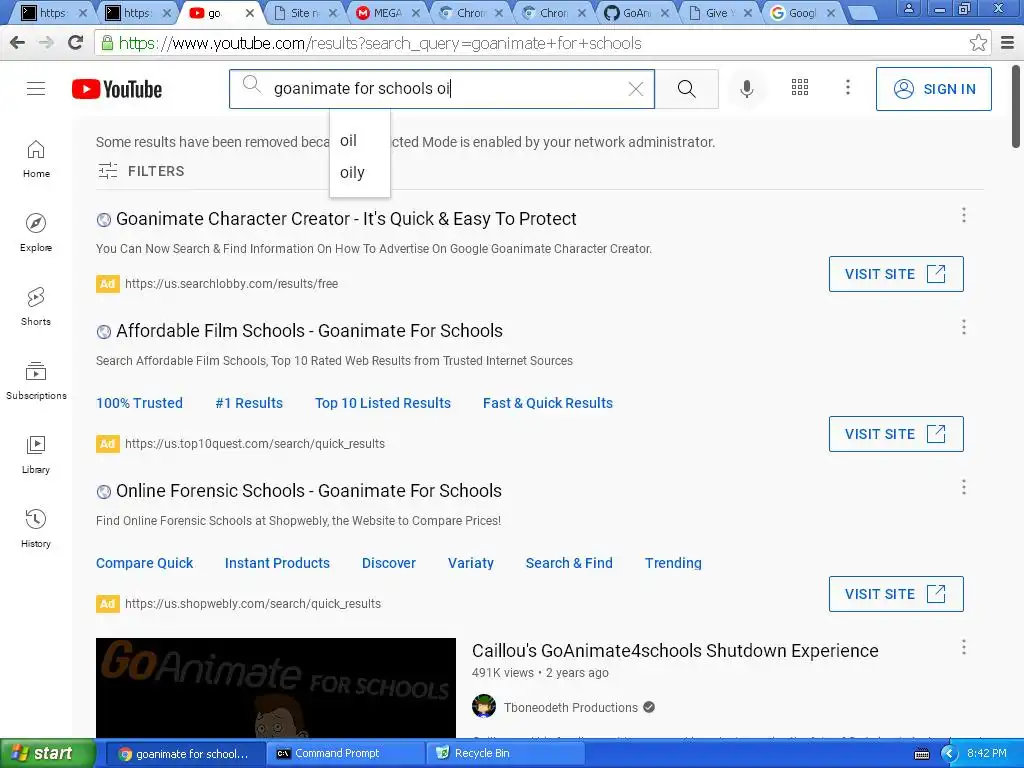
Task: Open options for the Caillou's GoAnimate4schools video
Action: (964, 647)
